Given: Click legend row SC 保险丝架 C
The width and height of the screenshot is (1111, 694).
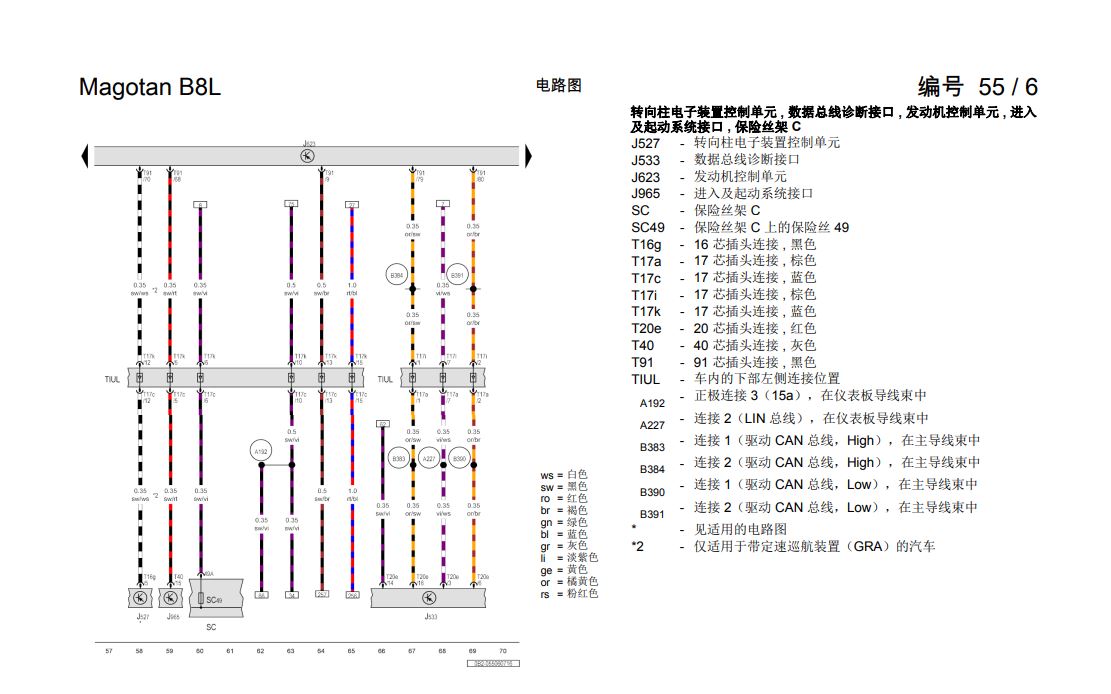Looking at the screenshot, I should pos(696,211).
